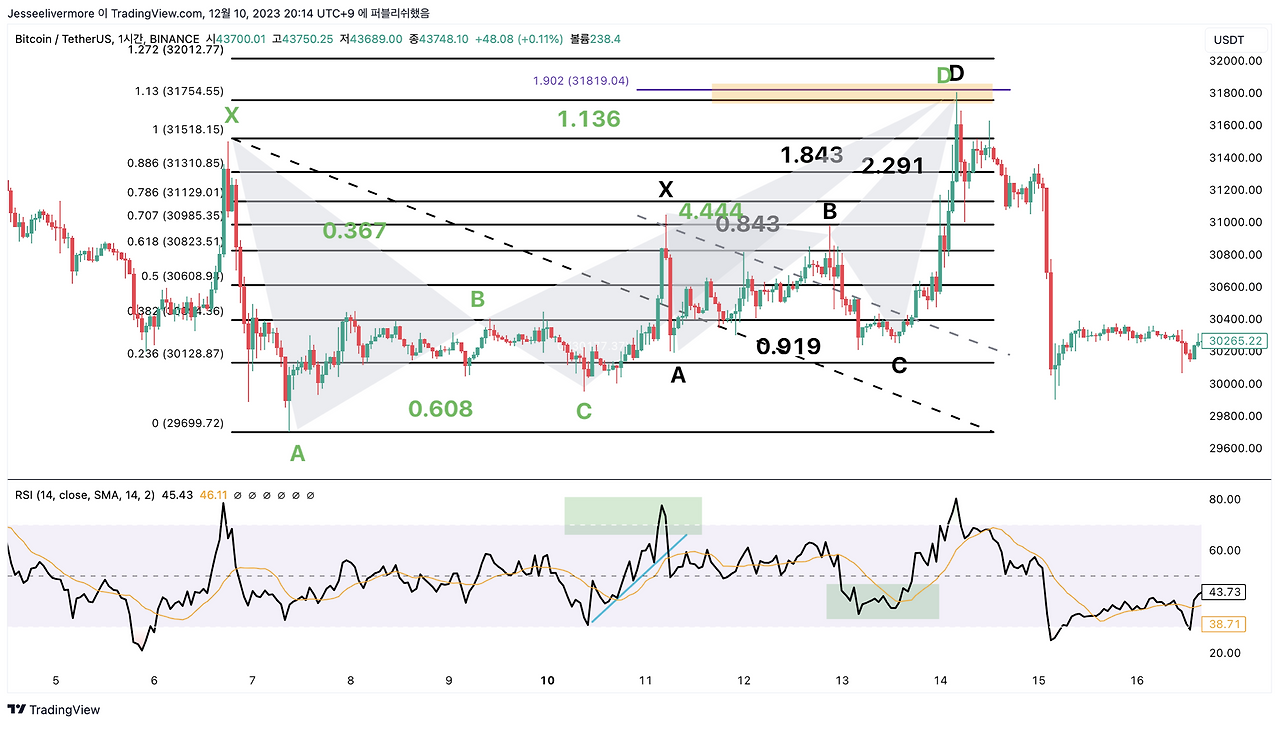Click the 60.00 RSI axis label

(1224, 550)
